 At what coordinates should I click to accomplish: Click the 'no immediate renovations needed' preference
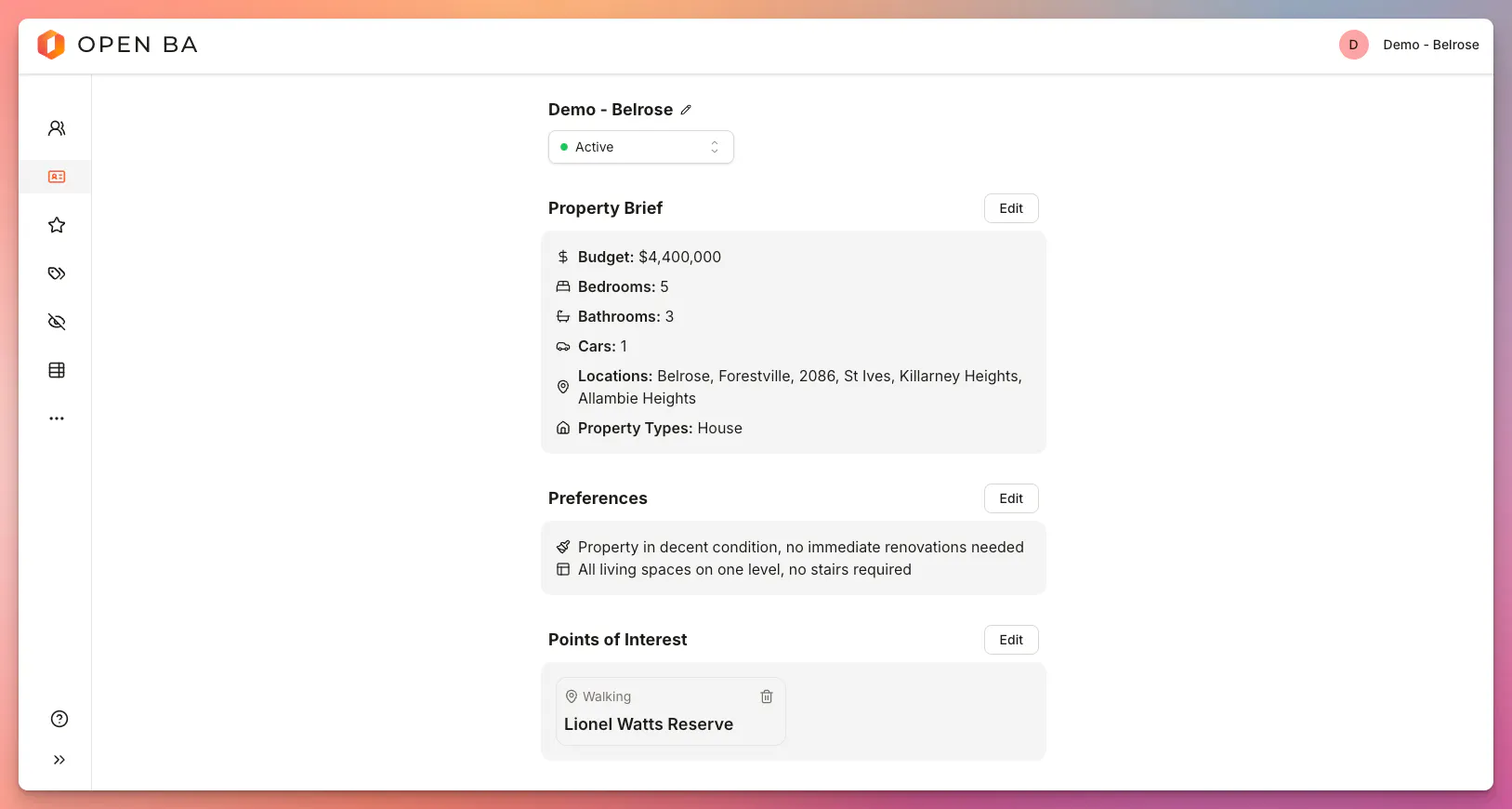coord(801,547)
